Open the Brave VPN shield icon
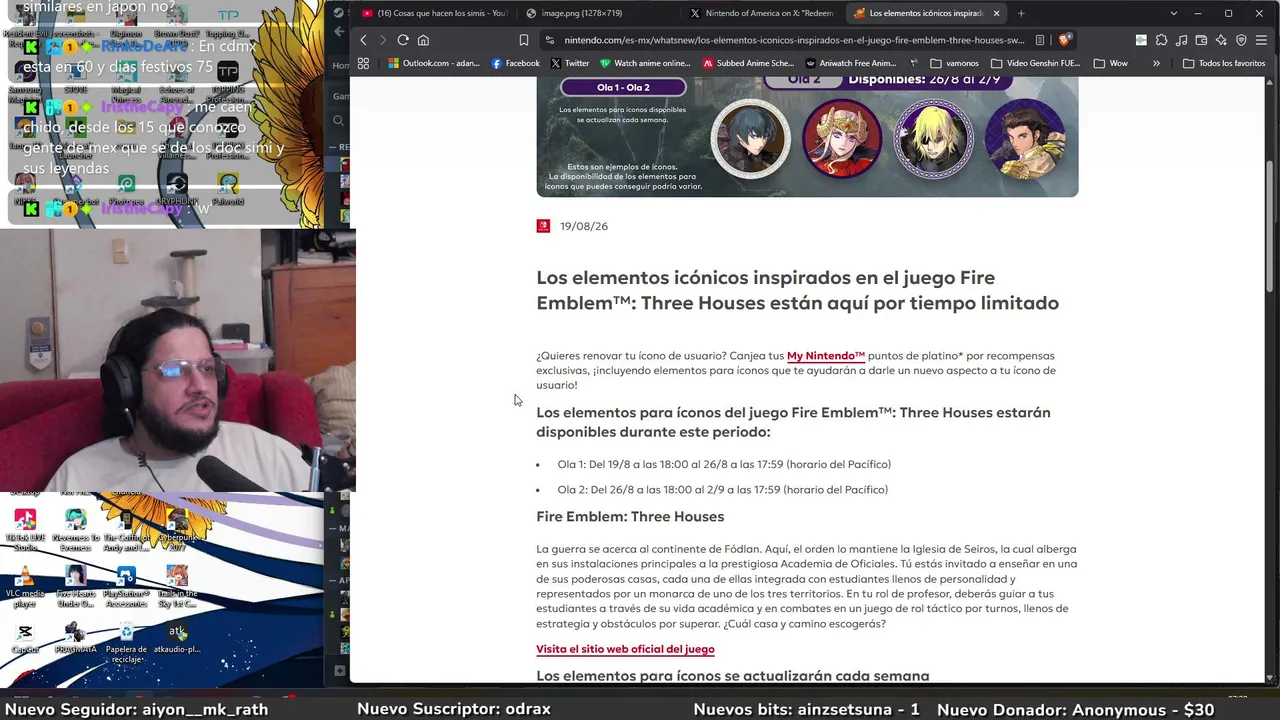1280x720 pixels. click(x=1241, y=40)
